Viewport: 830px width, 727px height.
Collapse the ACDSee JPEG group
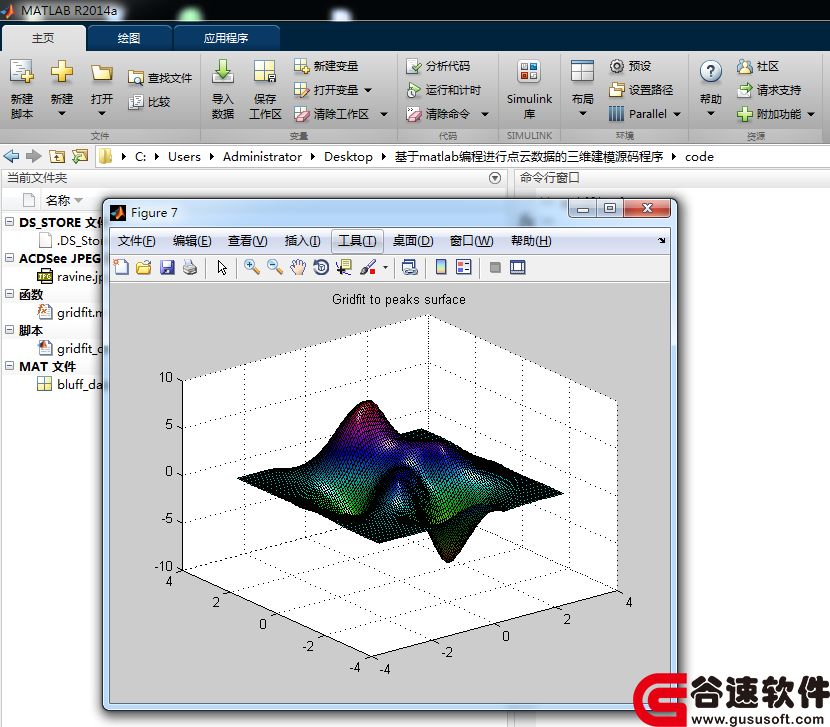coord(10,258)
